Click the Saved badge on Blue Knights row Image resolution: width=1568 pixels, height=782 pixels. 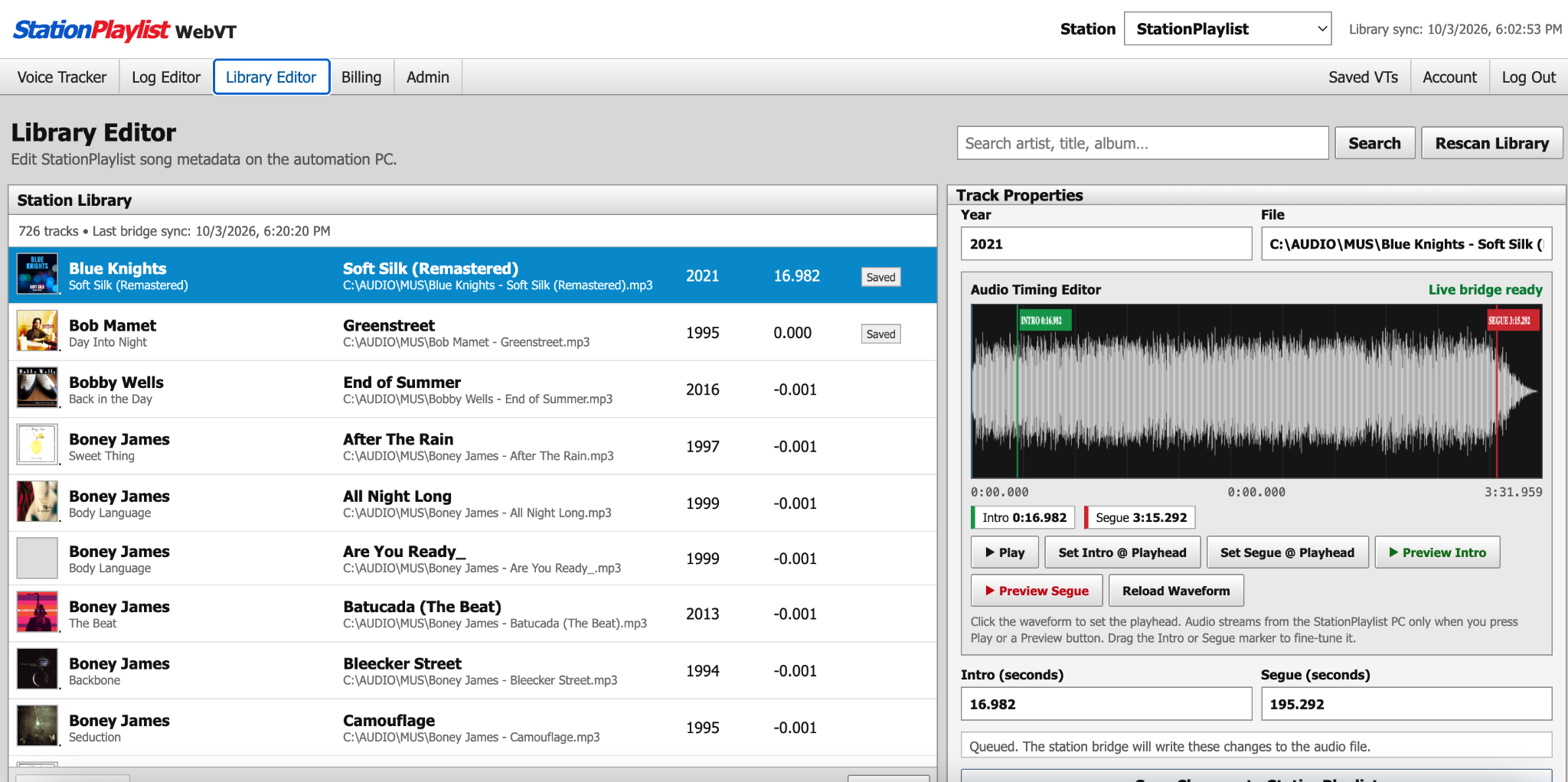click(880, 277)
